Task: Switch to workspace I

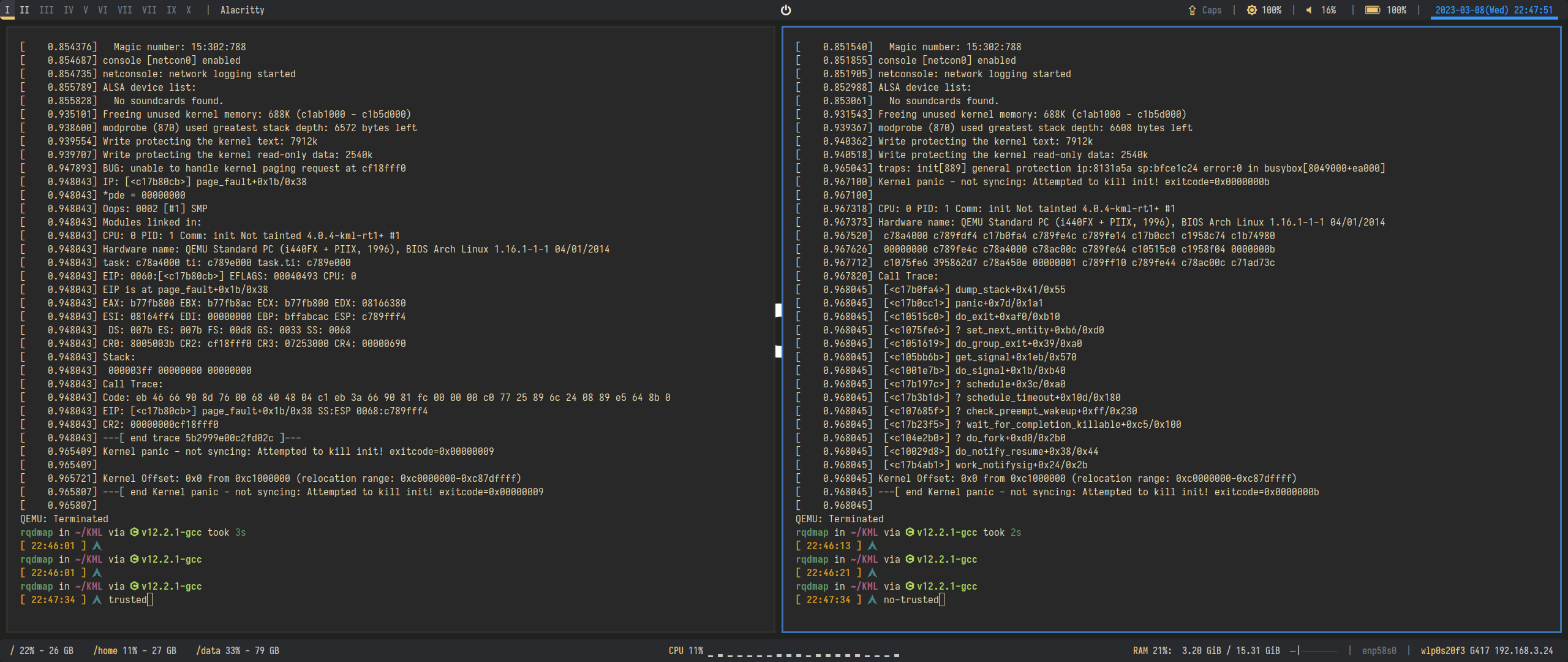Action: [x=7, y=10]
